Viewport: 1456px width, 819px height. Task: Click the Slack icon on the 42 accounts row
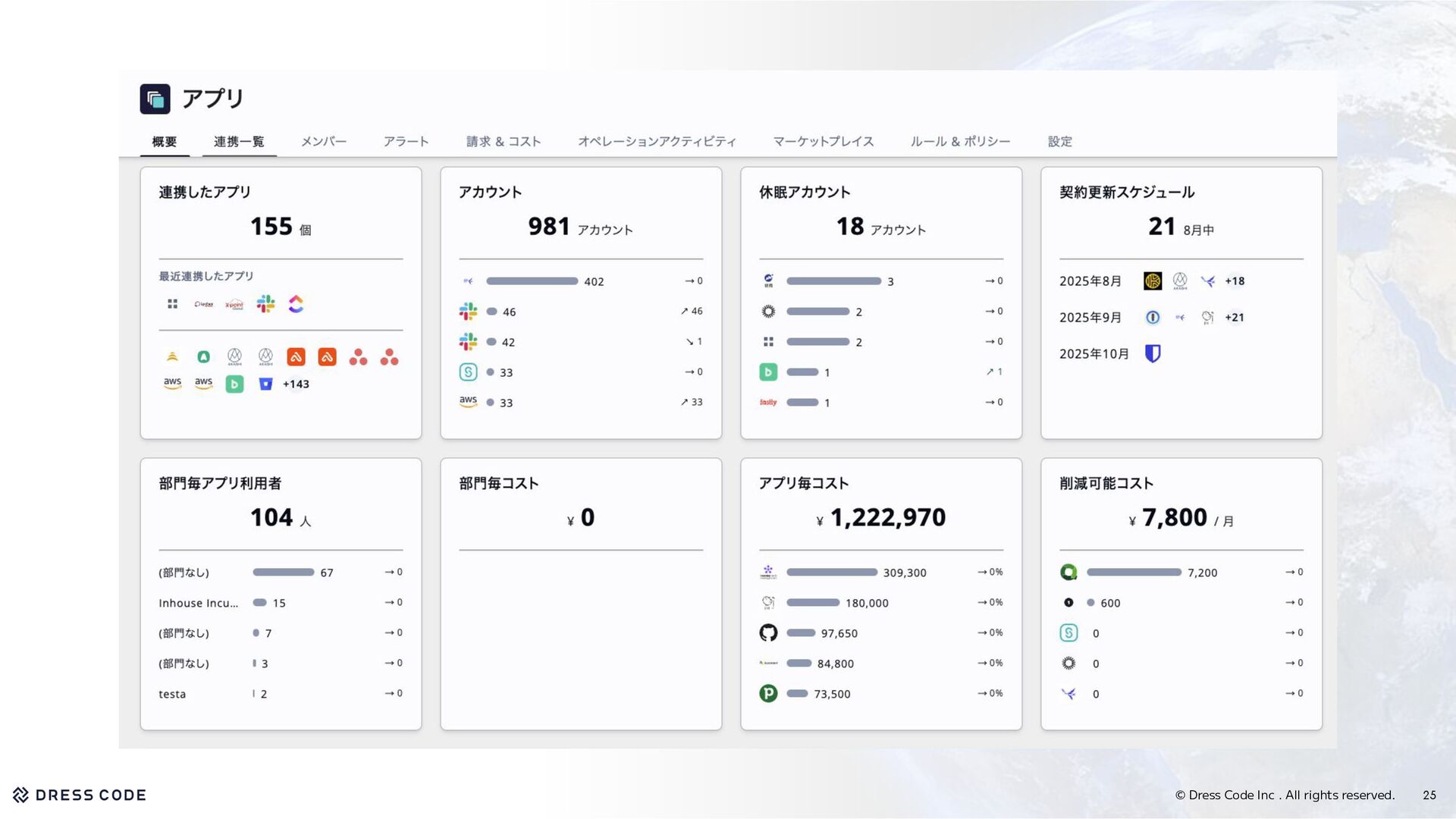tap(468, 342)
